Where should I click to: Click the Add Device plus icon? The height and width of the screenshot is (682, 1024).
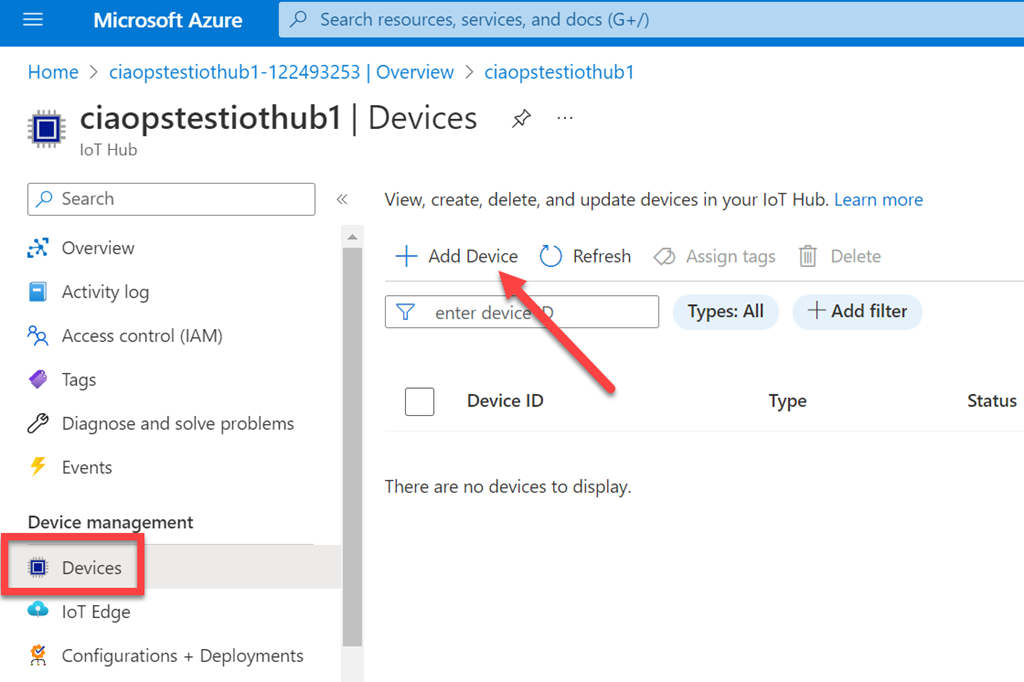pyautogui.click(x=406, y=256)
